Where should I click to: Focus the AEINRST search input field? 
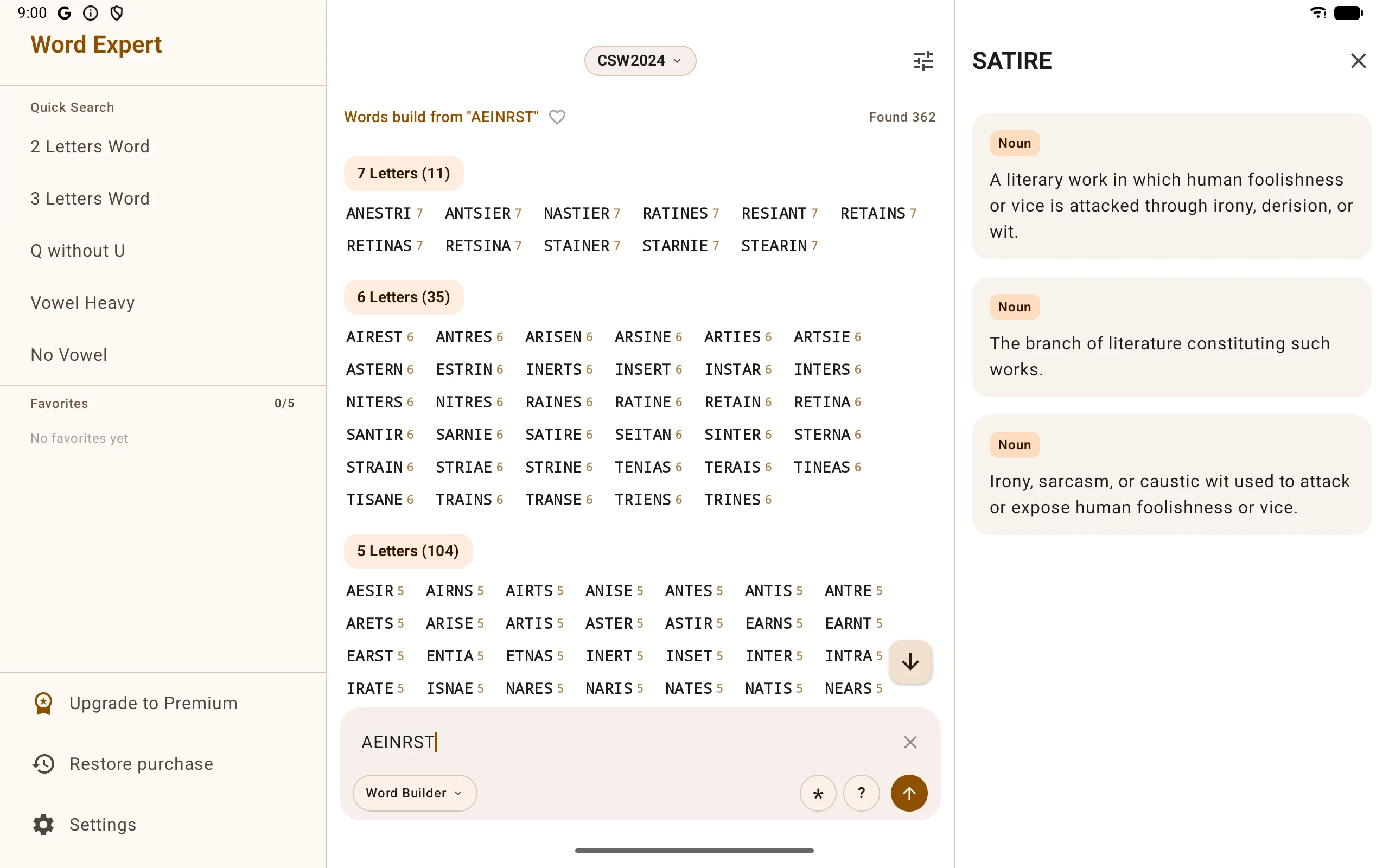(626, 742)
